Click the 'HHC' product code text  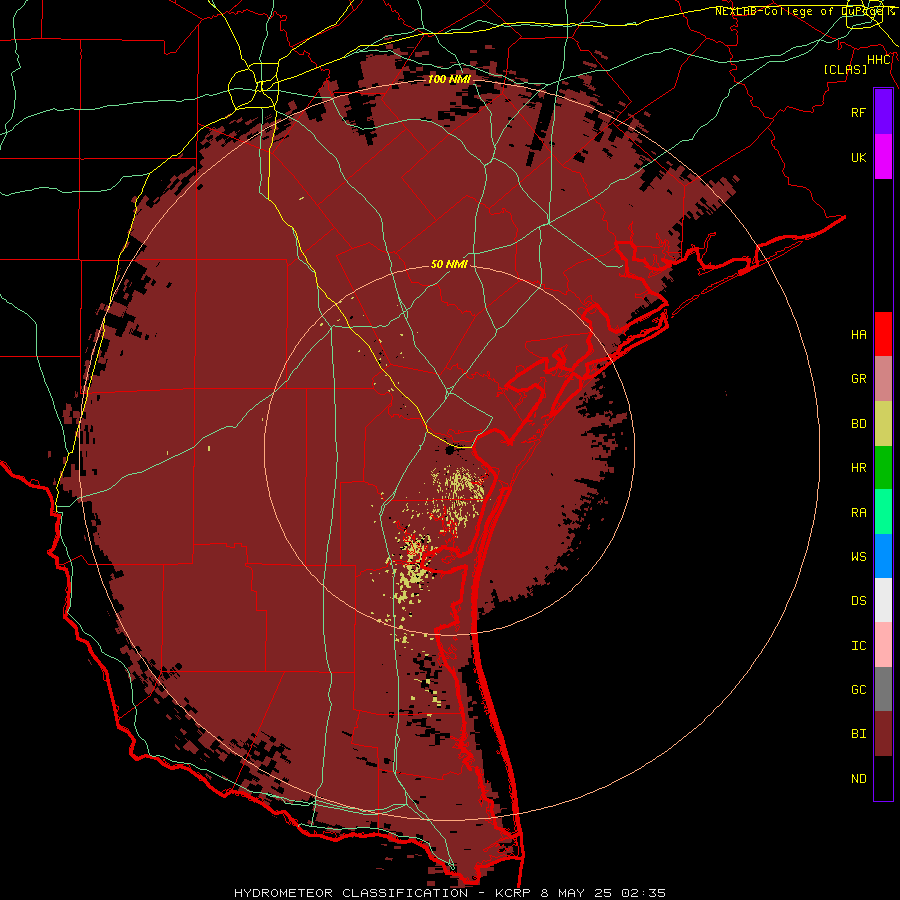[x=879, y=60]
